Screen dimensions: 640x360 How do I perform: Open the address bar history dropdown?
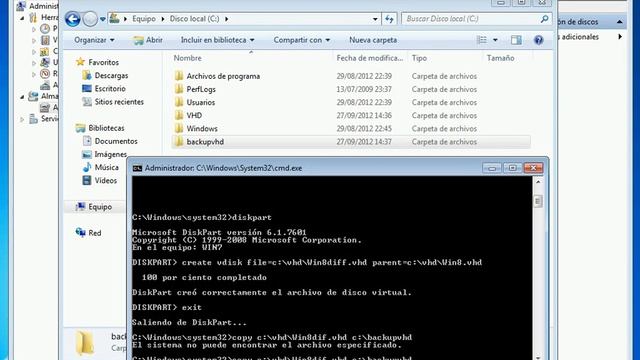[375, 19]
